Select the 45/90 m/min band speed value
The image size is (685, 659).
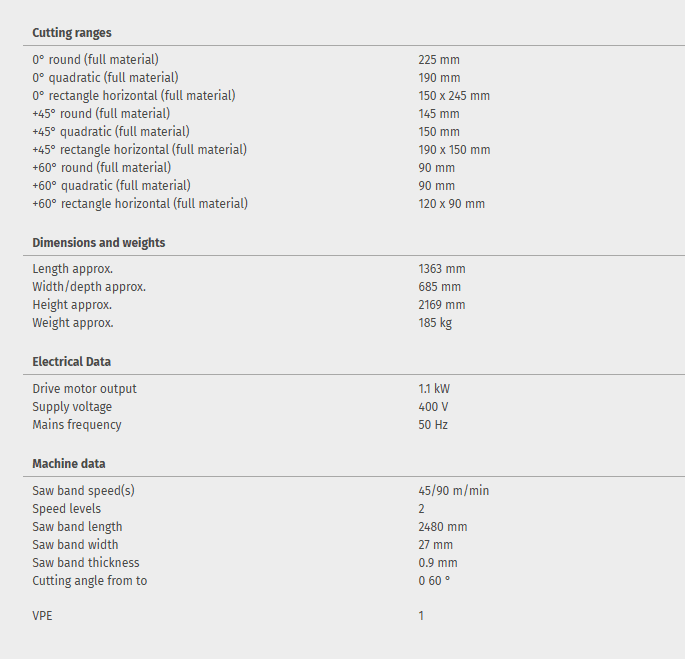click(x=454, y=491)
